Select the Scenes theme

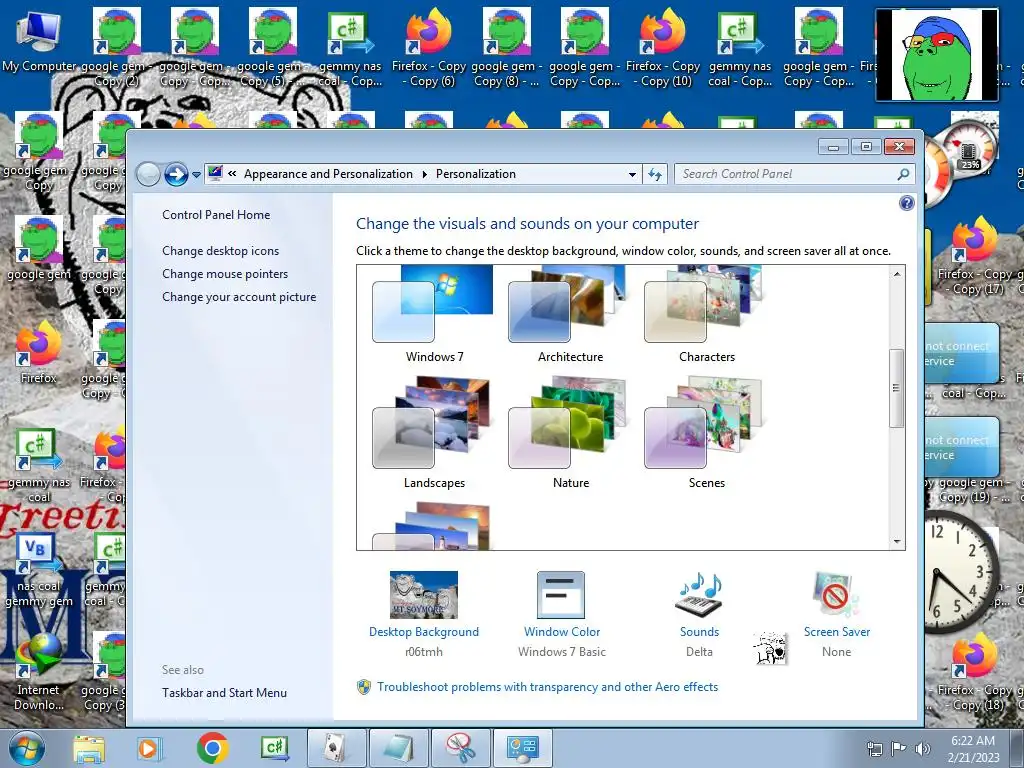[706, 432]
